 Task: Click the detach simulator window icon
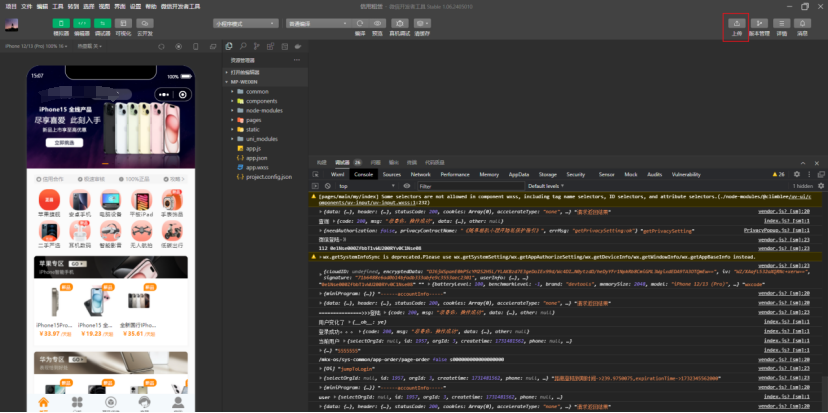point(213,46)
